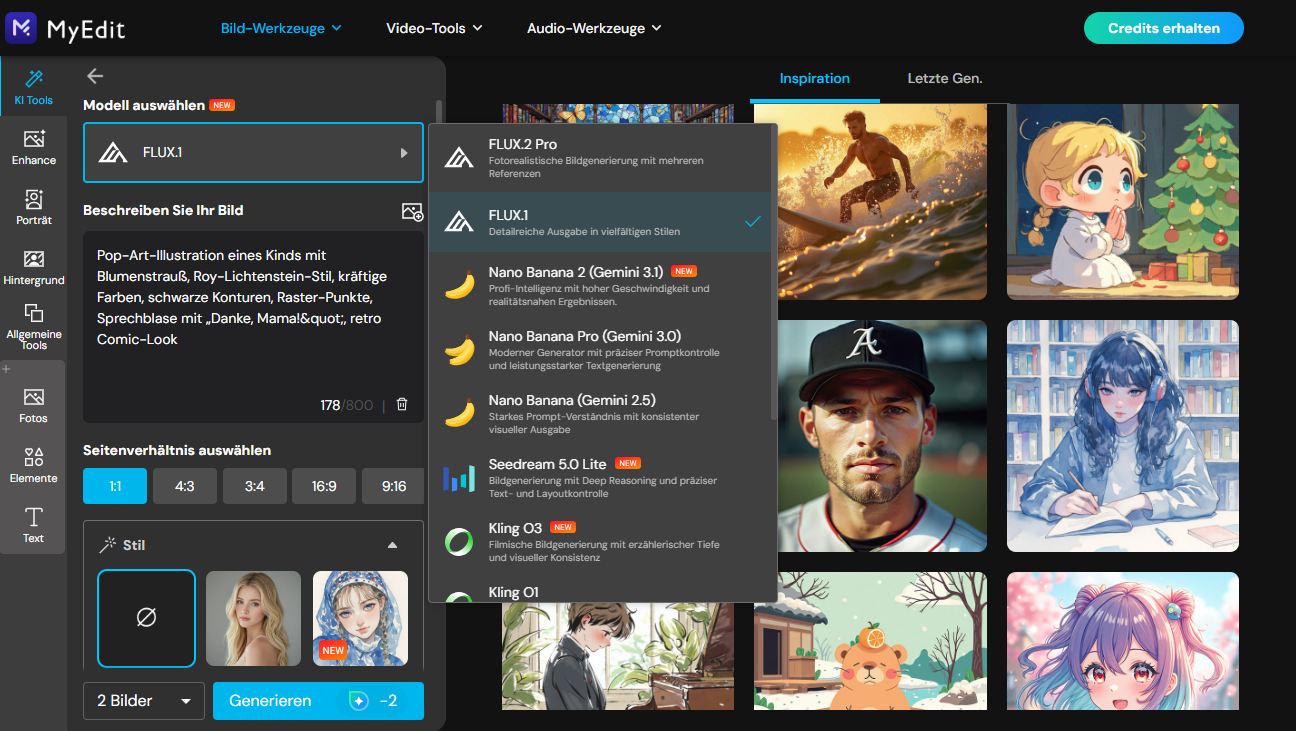Open the Bild-Werkzeuge dropdown menu
Screen dimensions: 1296x731
click(x=281, y=28)
